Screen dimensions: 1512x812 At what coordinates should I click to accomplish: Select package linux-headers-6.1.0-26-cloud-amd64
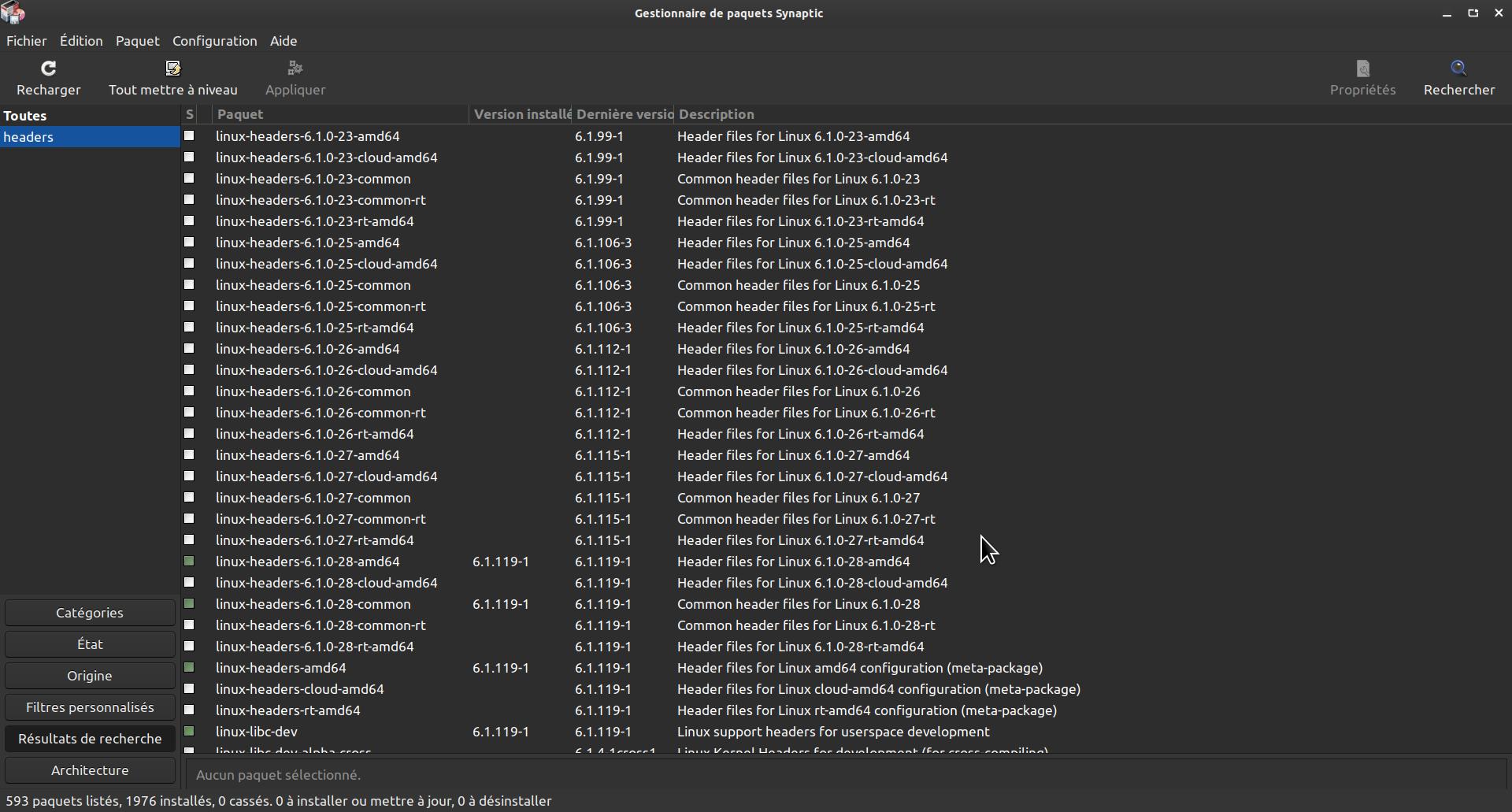point(326,370)
